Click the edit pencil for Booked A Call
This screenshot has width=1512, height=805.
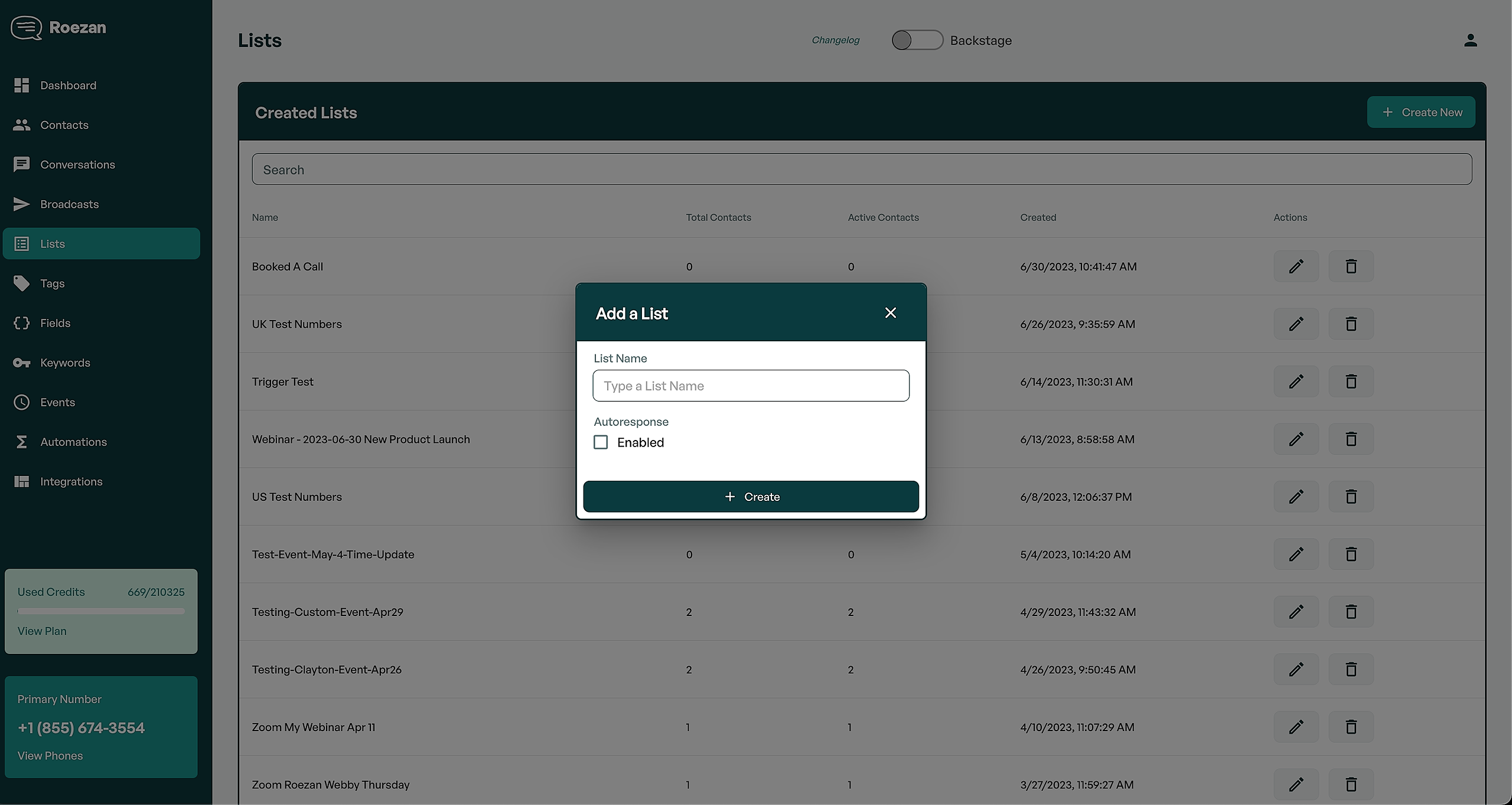pyautogui.click(x=1296, y=266)
